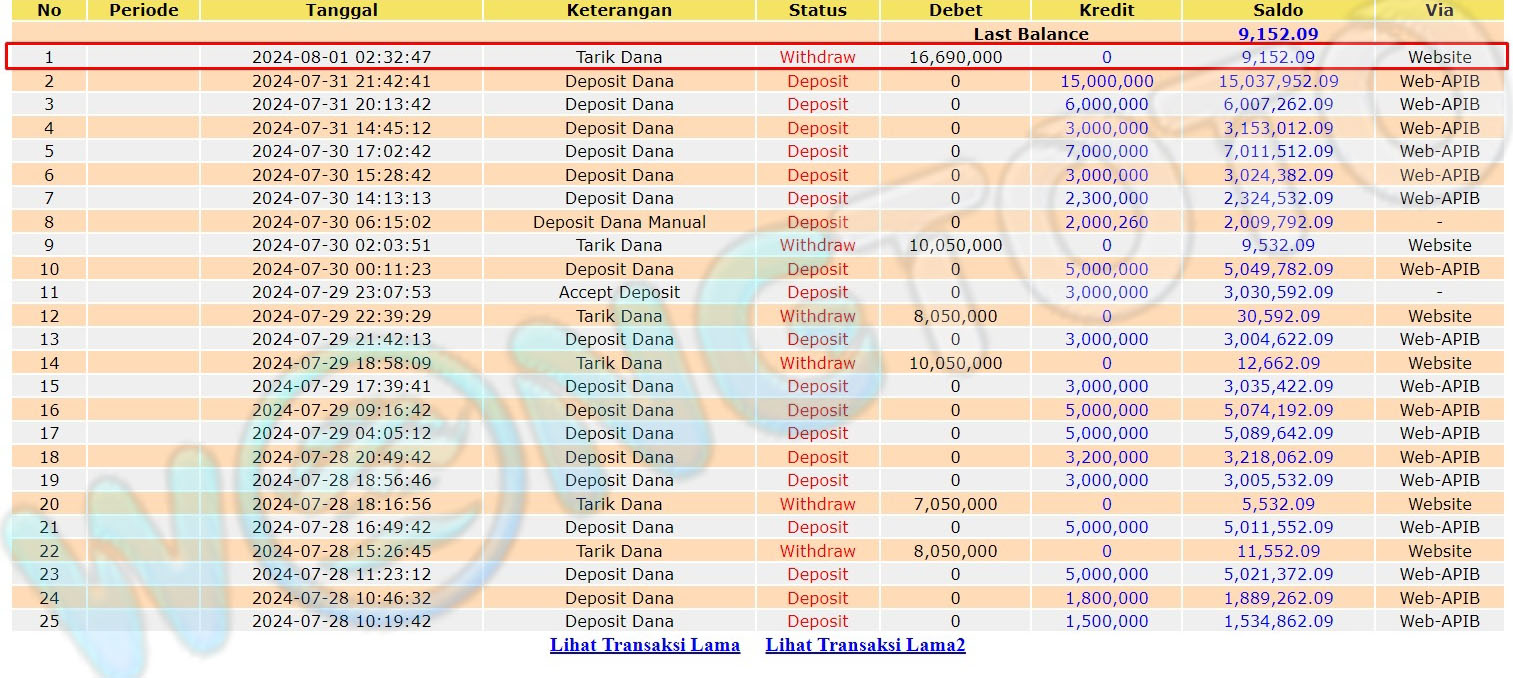
Task: Click the 2,000,260 kredit amount
Action: click(x=1106, y=222)
